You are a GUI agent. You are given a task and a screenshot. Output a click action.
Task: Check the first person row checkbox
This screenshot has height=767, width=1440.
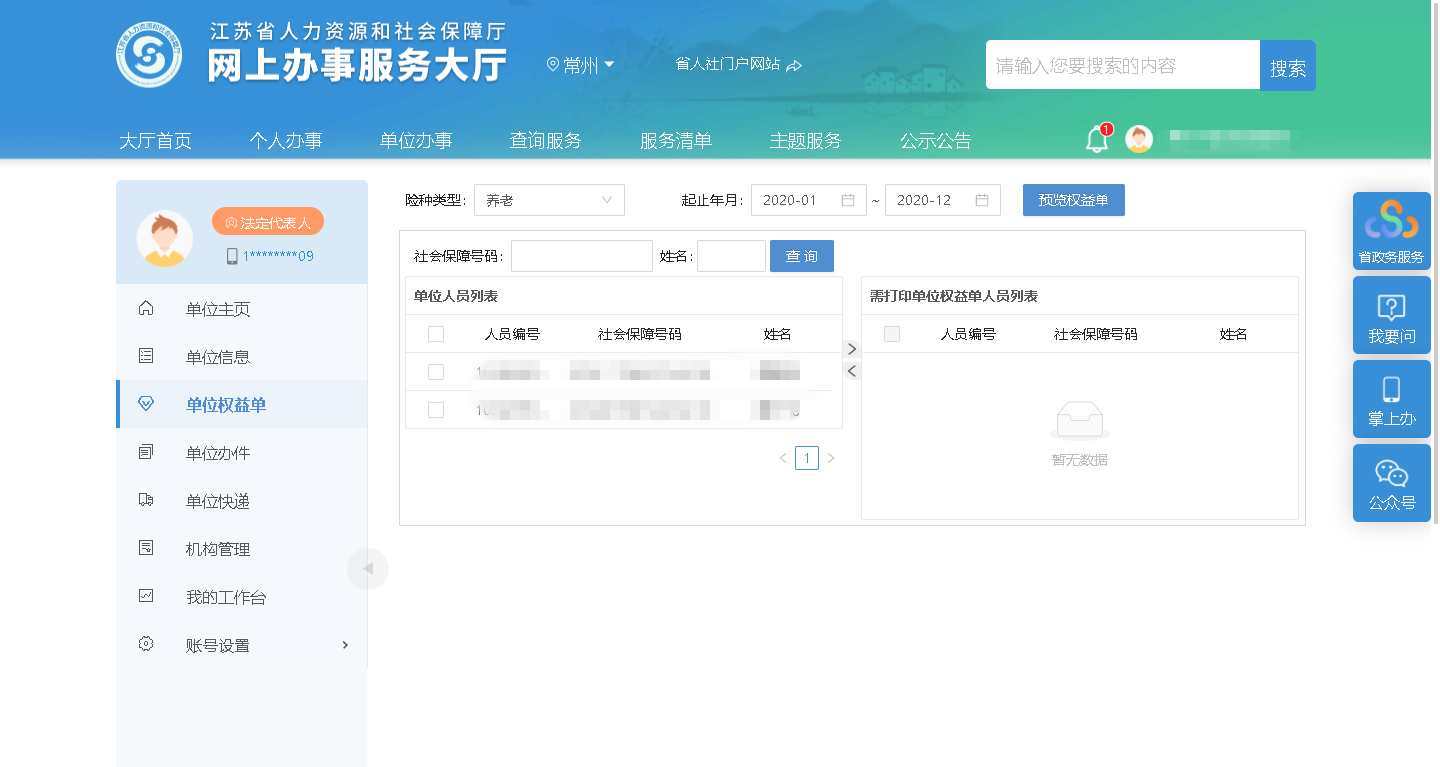(x=436, y=372)
